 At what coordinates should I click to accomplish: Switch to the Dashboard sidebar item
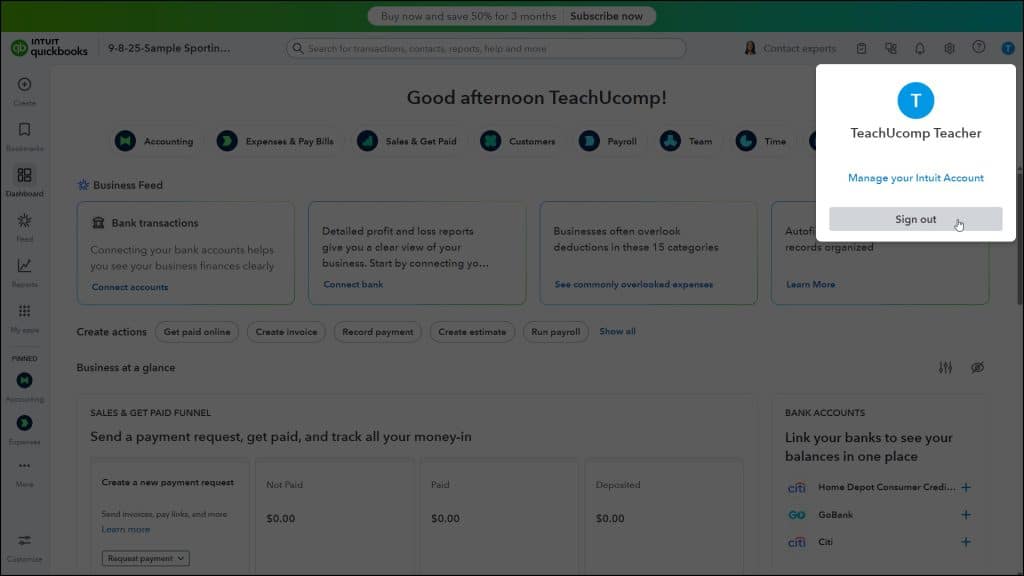[x=22, y=180]
